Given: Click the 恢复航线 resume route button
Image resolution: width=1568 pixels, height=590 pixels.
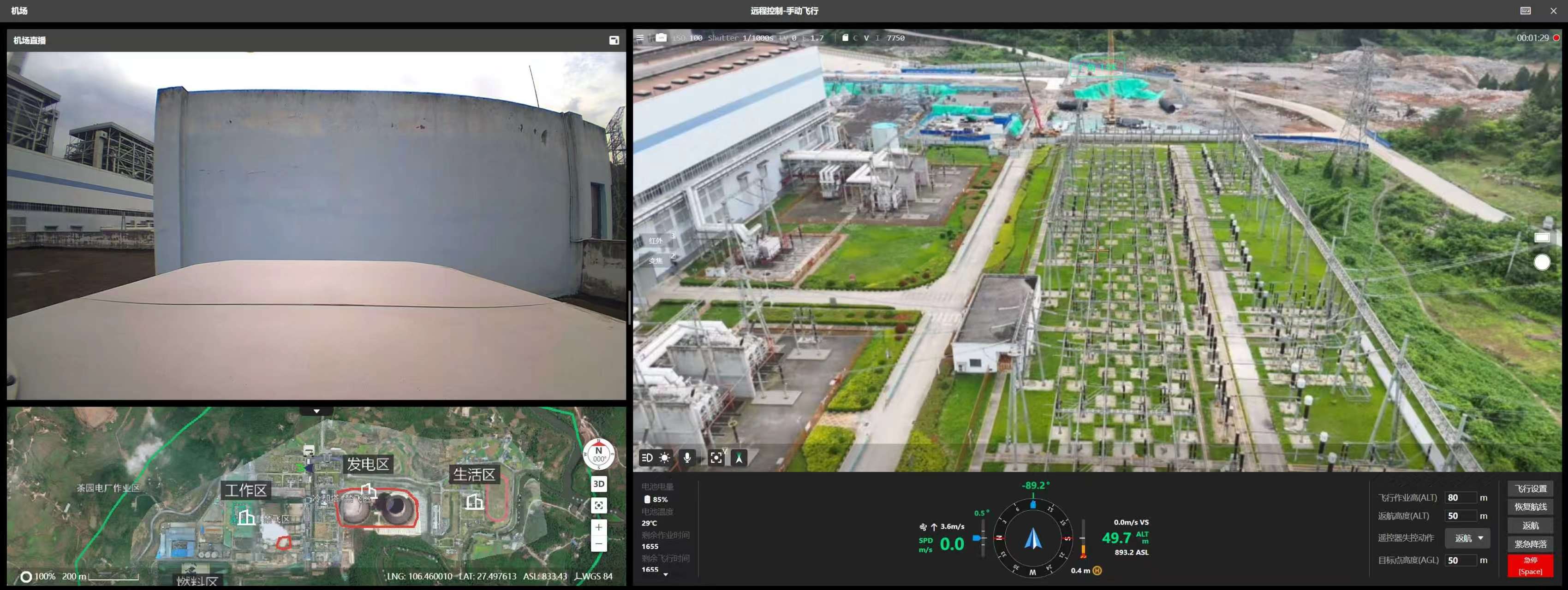Looking at the screenshot, I should (1530, 507).
